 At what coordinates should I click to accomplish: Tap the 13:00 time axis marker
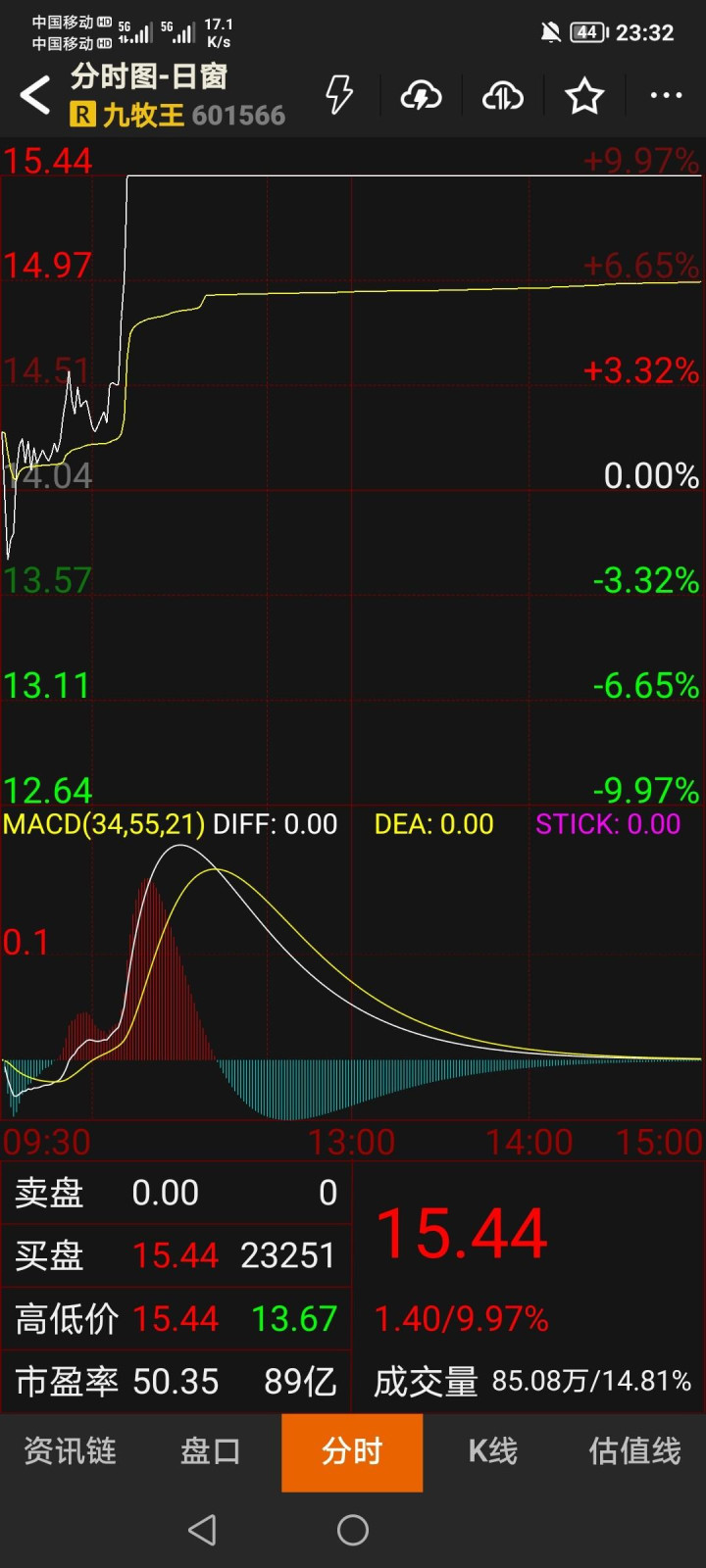point(351,1142)
